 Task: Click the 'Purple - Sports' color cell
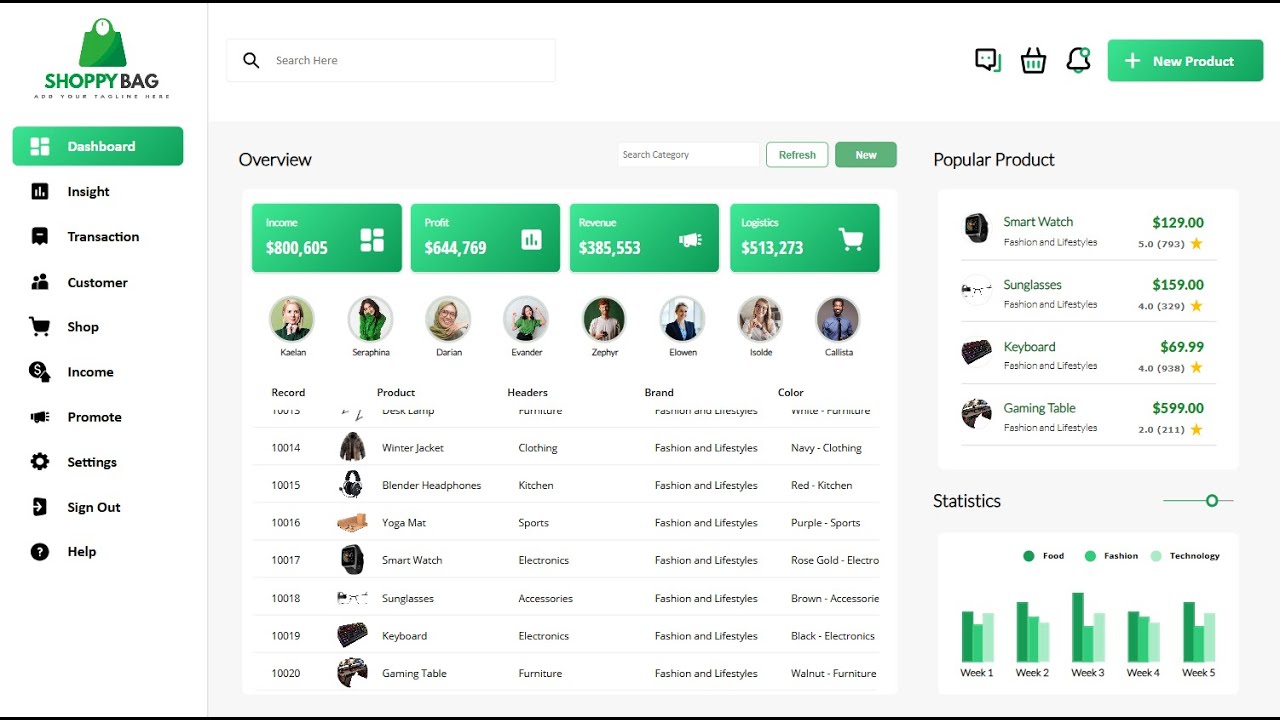(x=825, y=523)
